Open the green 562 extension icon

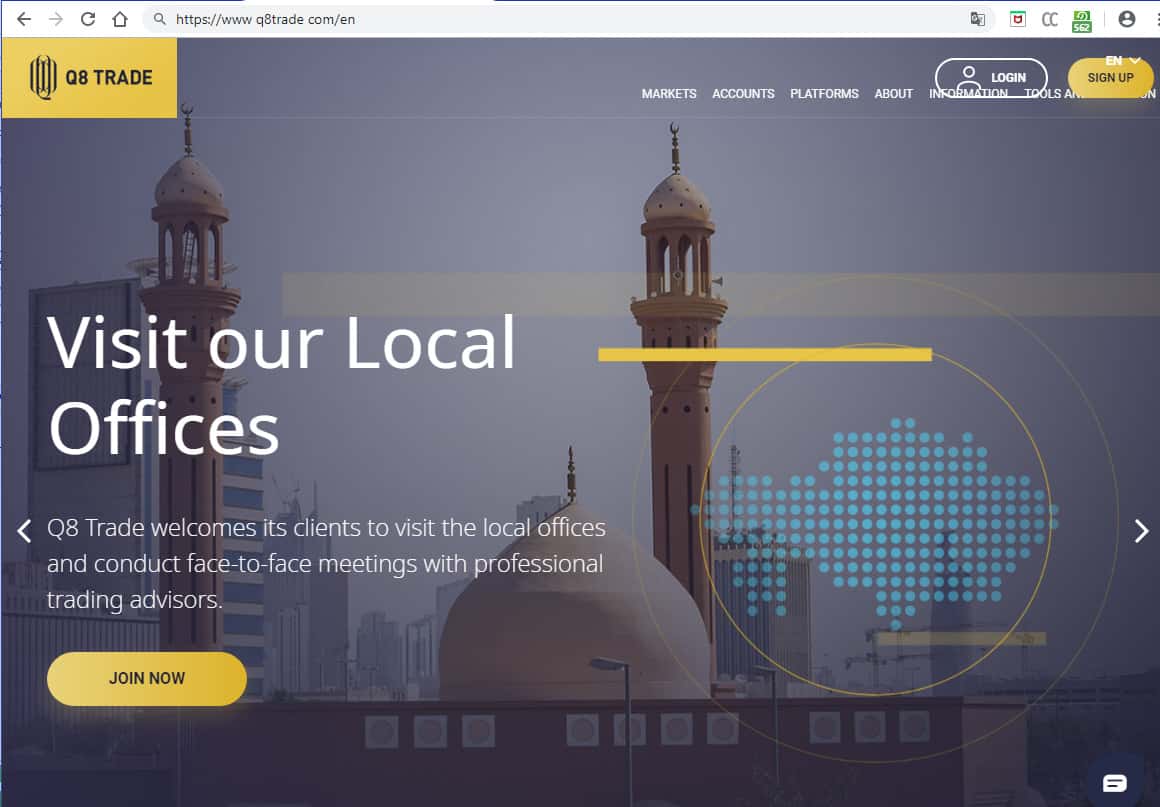(x=1082, y=21)
